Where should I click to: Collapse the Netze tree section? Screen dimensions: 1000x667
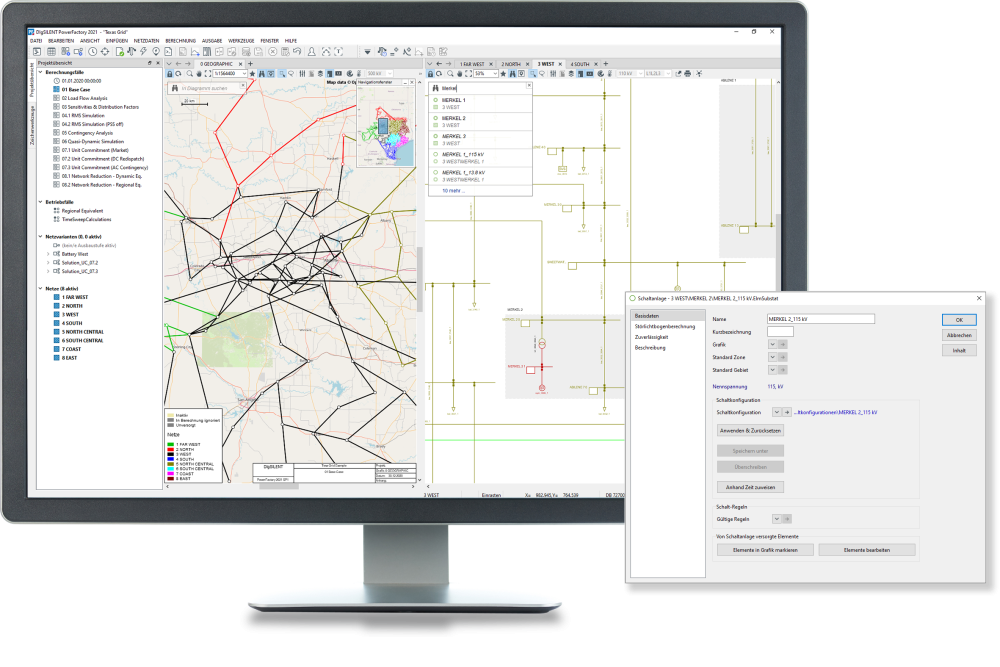point(40,288)
